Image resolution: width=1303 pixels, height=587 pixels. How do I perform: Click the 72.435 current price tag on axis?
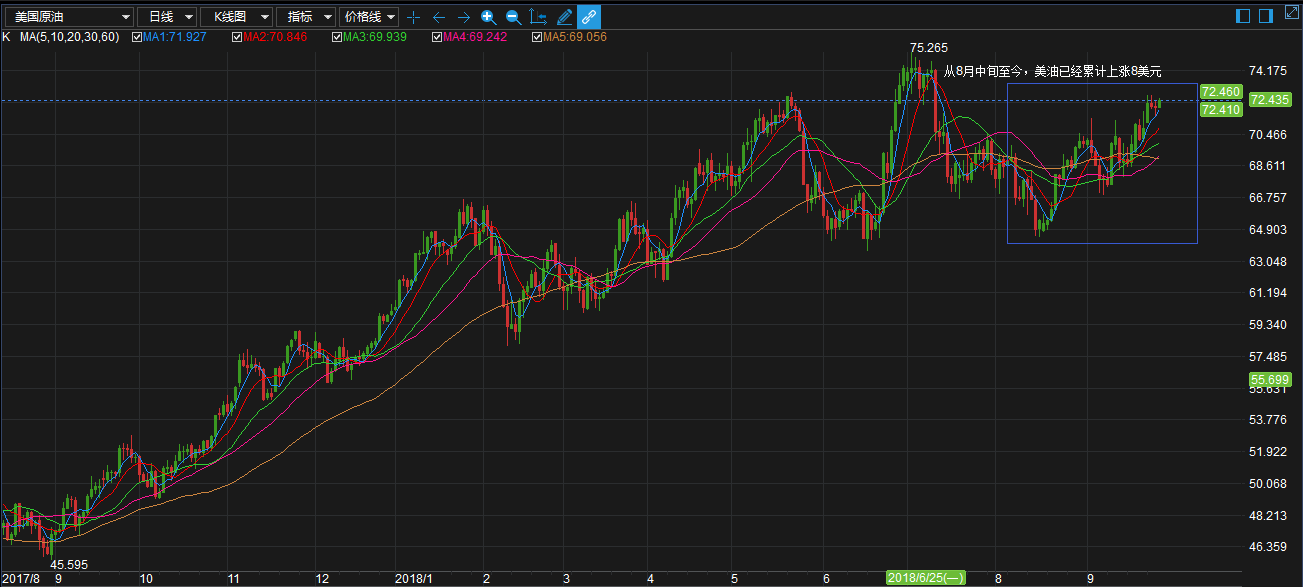(1270, 100)
